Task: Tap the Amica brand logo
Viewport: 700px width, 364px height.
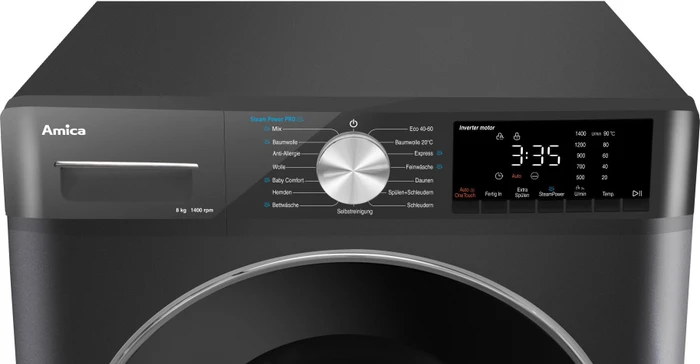Action: click(63, 130)
